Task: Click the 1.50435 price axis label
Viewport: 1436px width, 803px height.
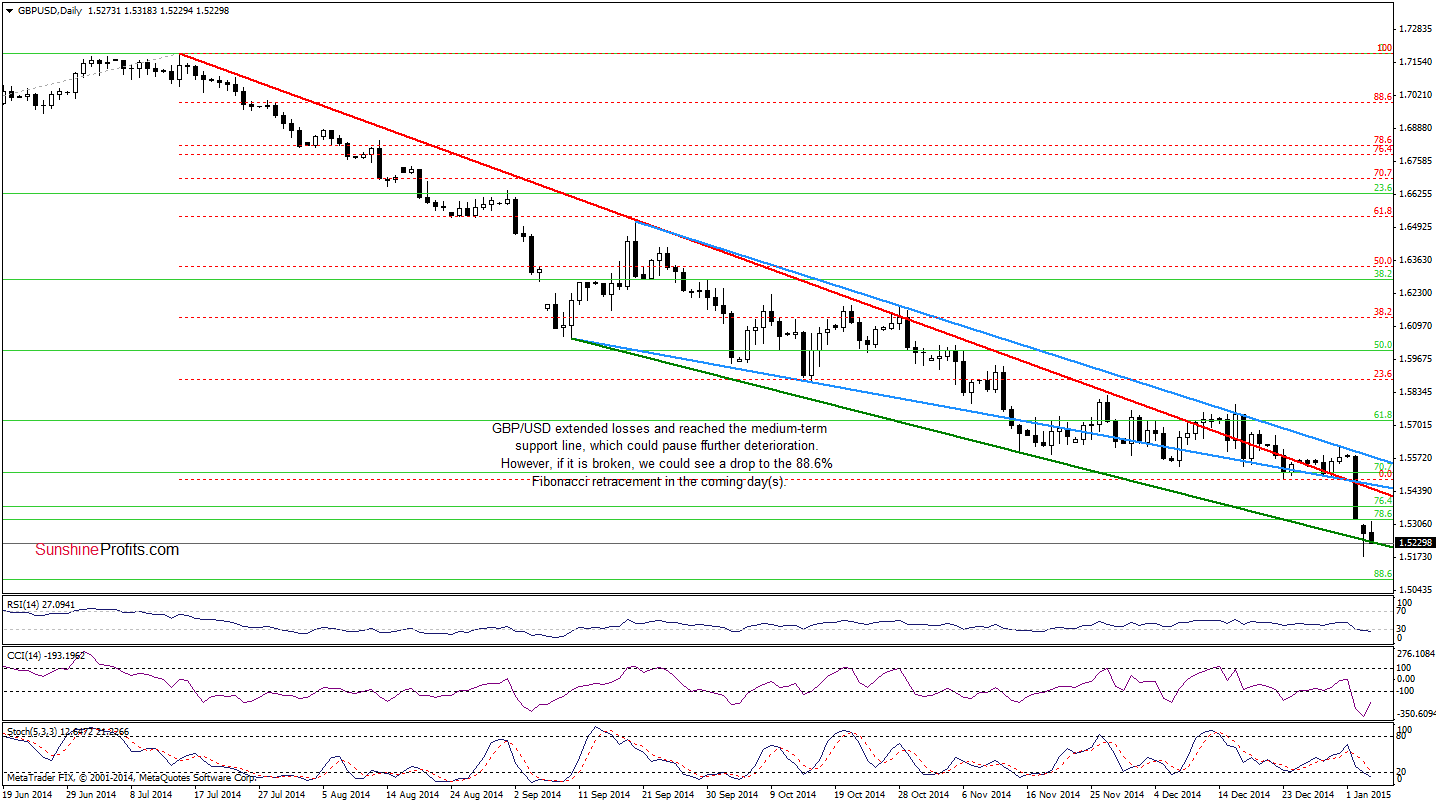Action: (x=1416, y=589)
